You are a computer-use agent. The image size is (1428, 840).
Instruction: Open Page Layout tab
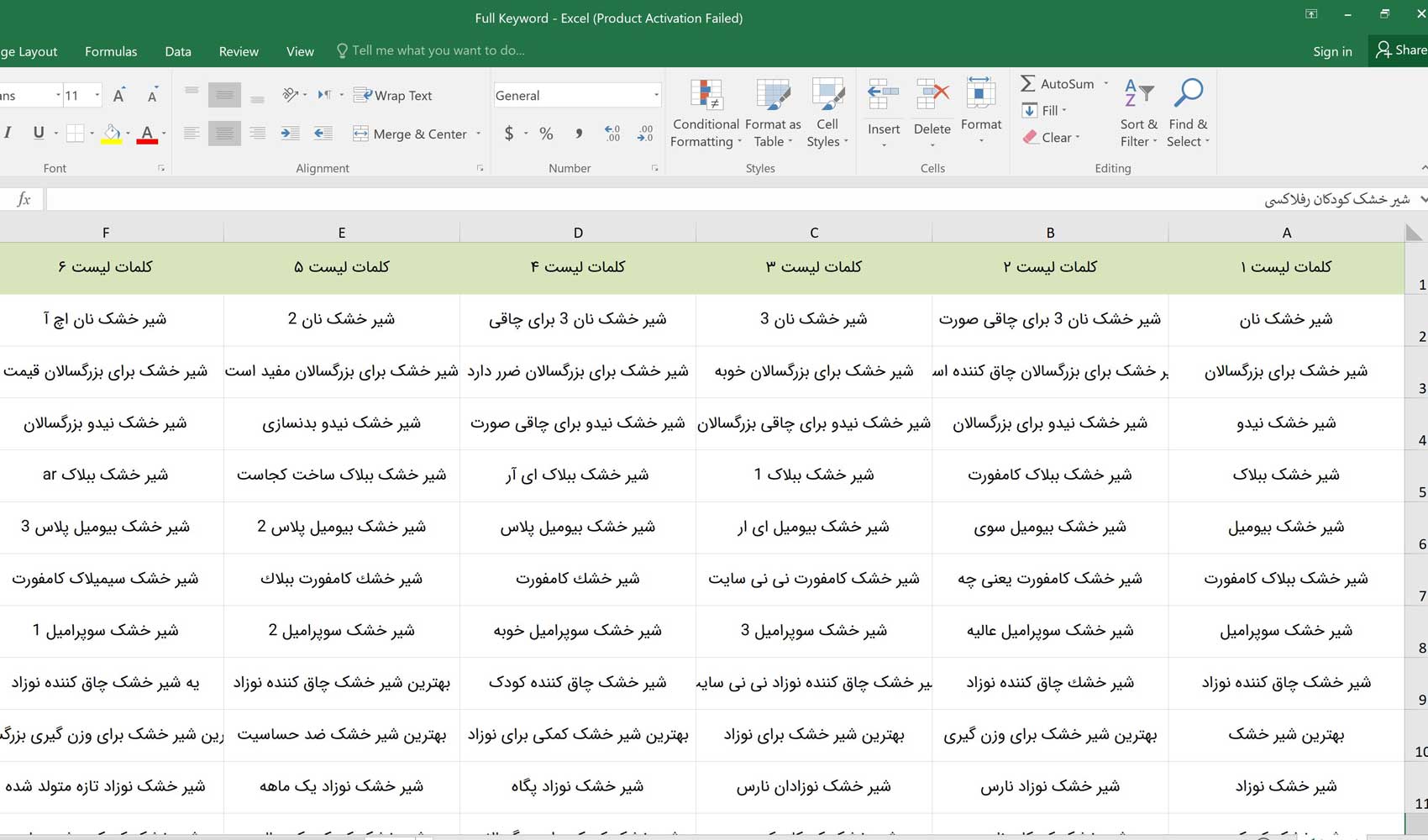[29, 51]
